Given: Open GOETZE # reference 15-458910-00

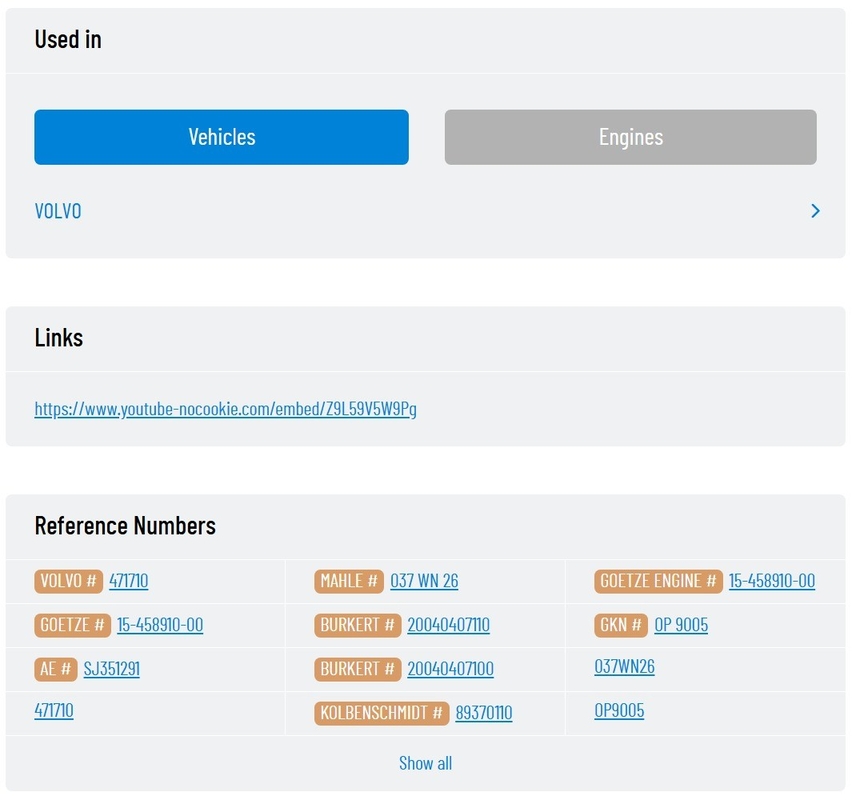Looking at the screenshot, I should click(x=160, y=625).
